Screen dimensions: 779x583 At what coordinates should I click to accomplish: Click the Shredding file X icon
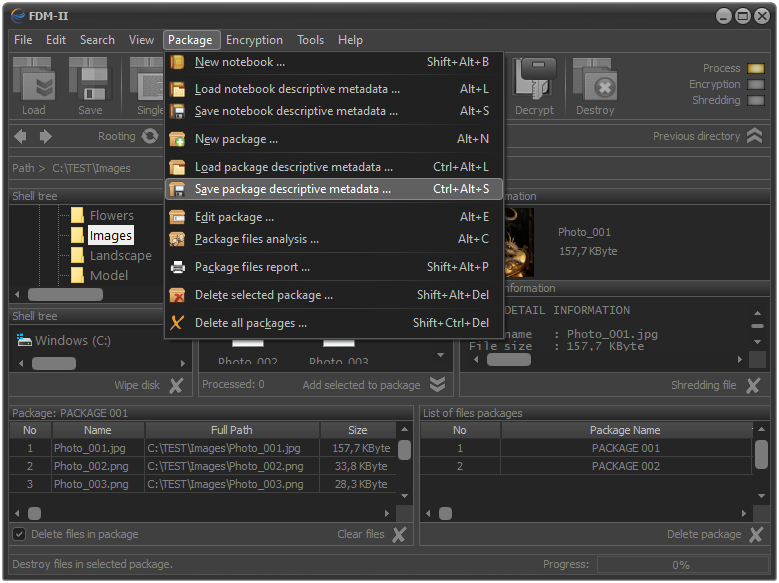click(x=753, y=385)
